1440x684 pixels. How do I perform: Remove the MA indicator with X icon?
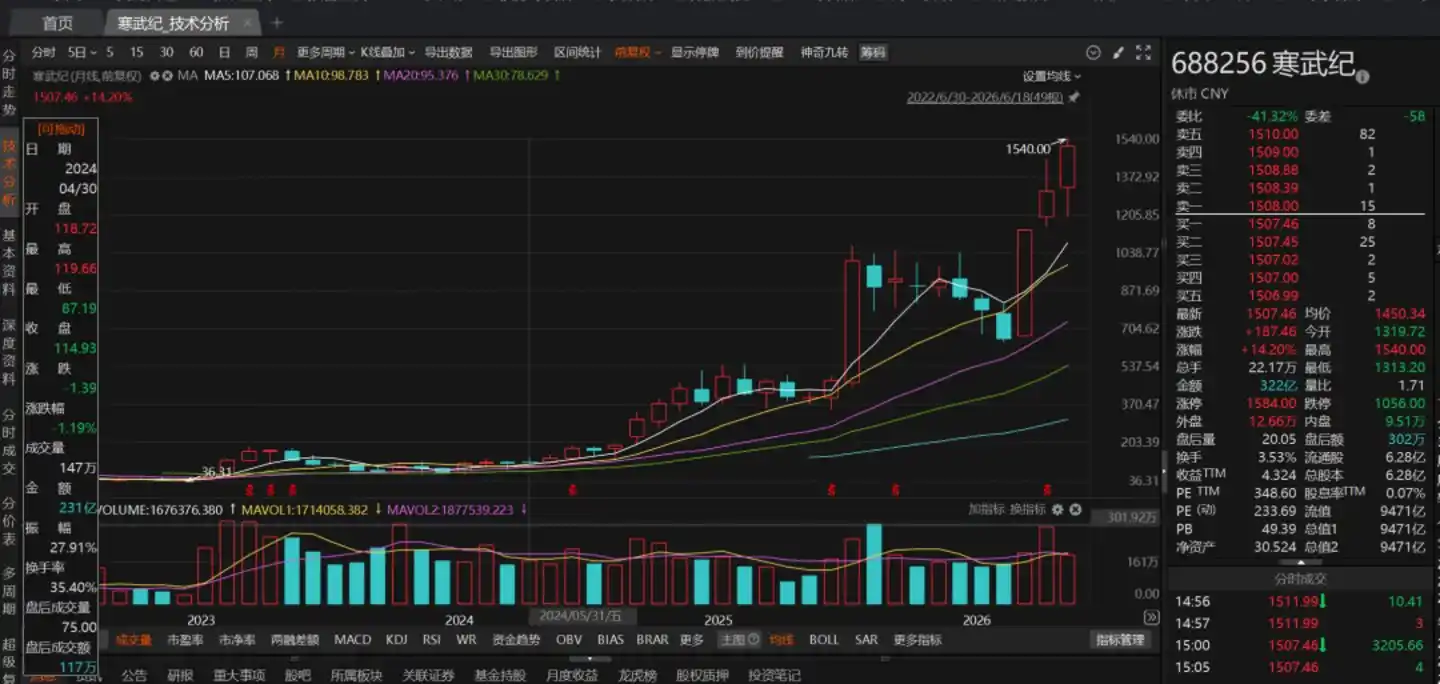[168, 75]
